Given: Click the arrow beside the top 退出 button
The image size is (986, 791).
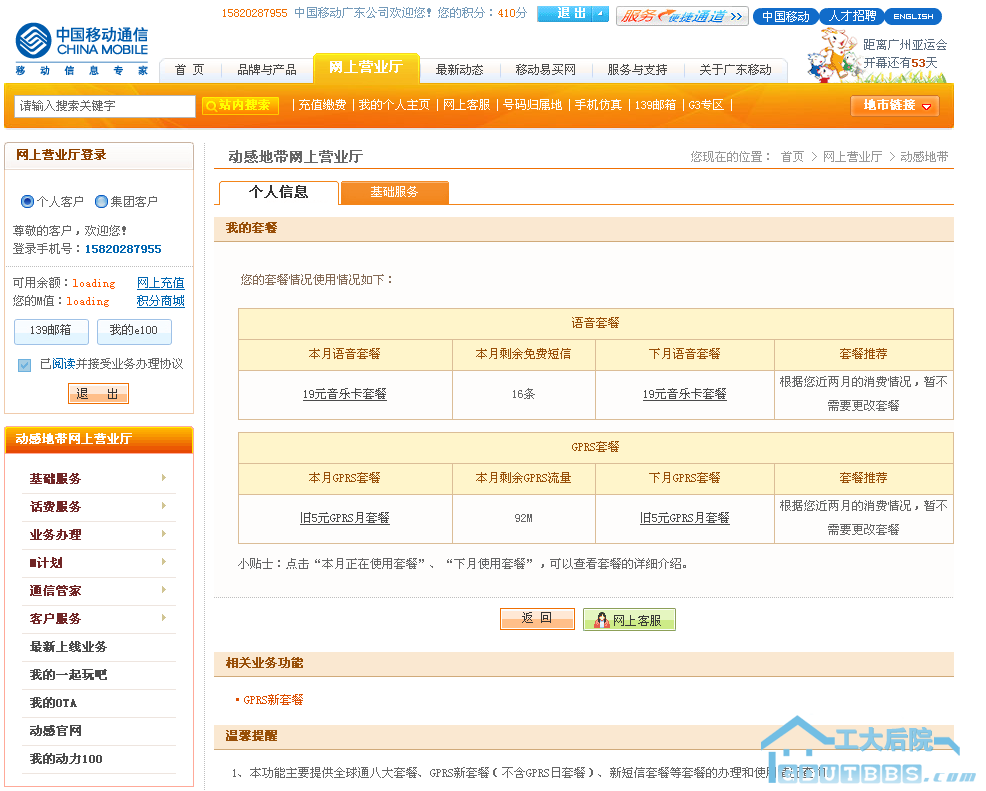Looking at the screenshot, I should (601, 13).
